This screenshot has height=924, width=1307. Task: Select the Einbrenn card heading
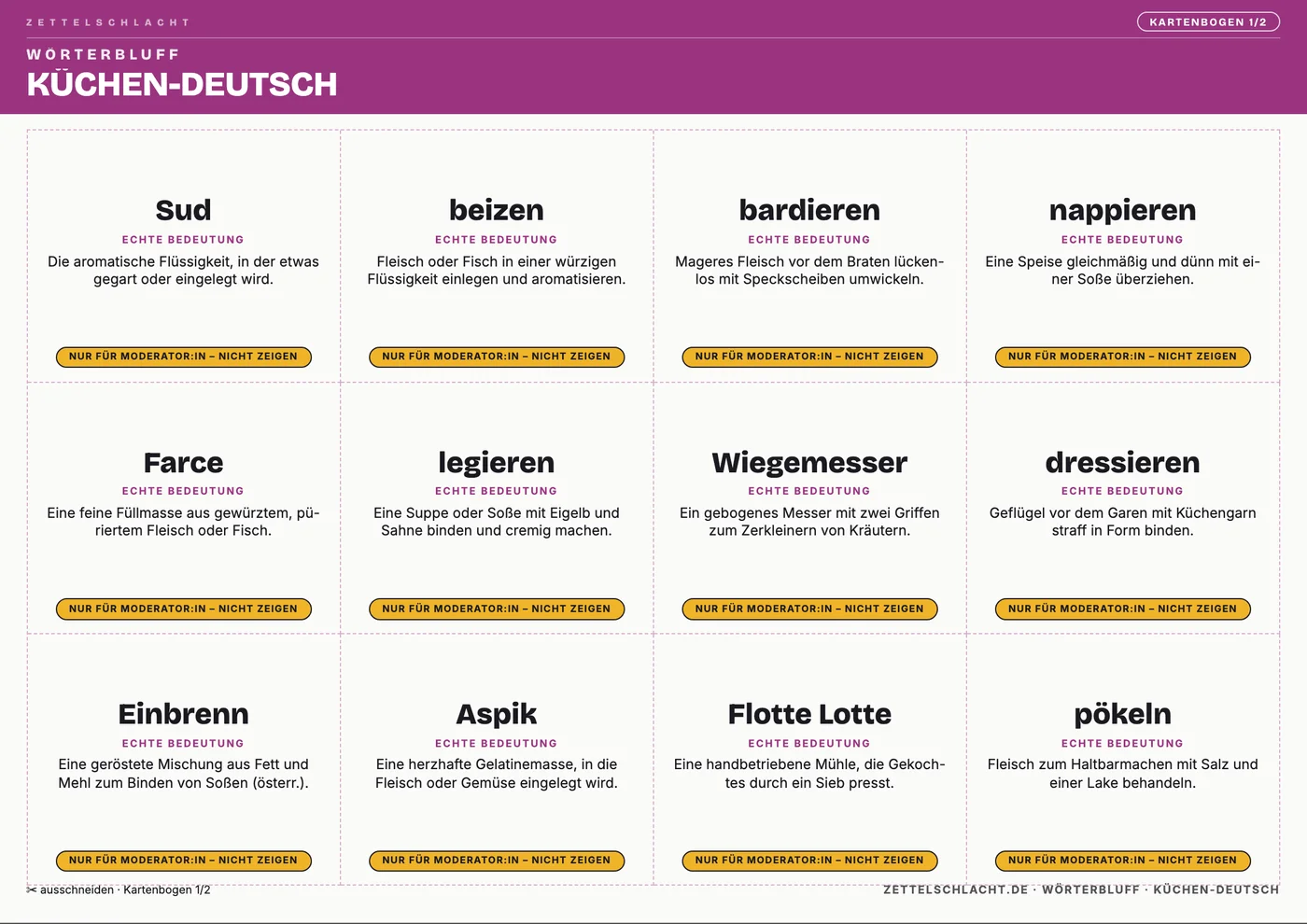(184, 714)
